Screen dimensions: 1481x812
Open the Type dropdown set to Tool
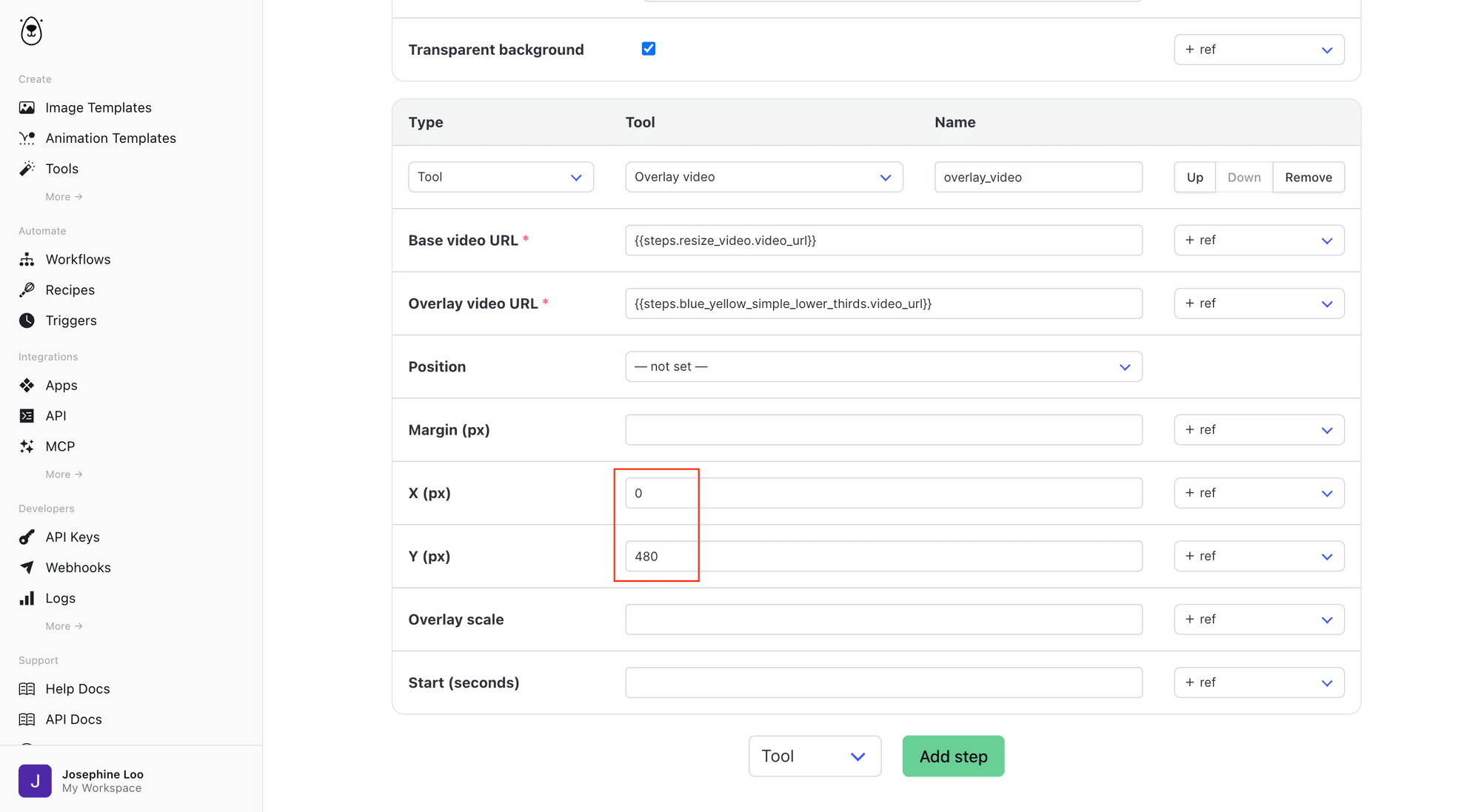tap(501, 177)
